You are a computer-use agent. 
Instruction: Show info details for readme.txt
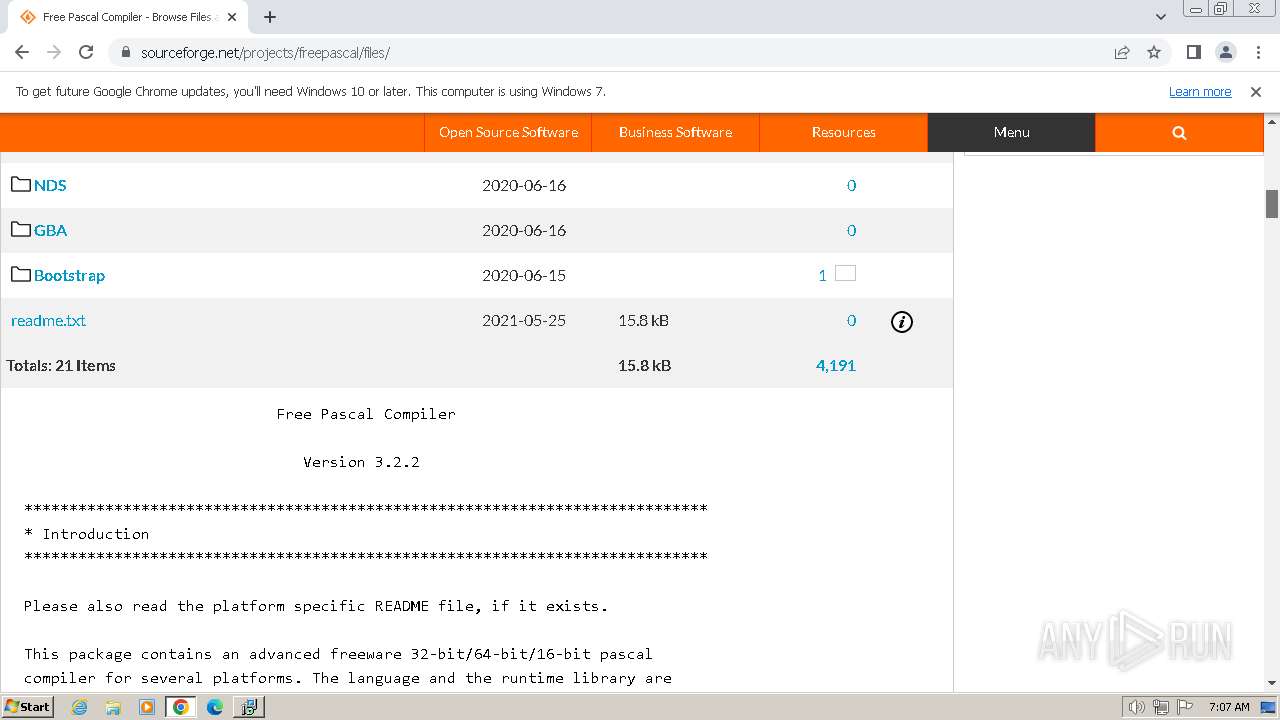point(901,321)
